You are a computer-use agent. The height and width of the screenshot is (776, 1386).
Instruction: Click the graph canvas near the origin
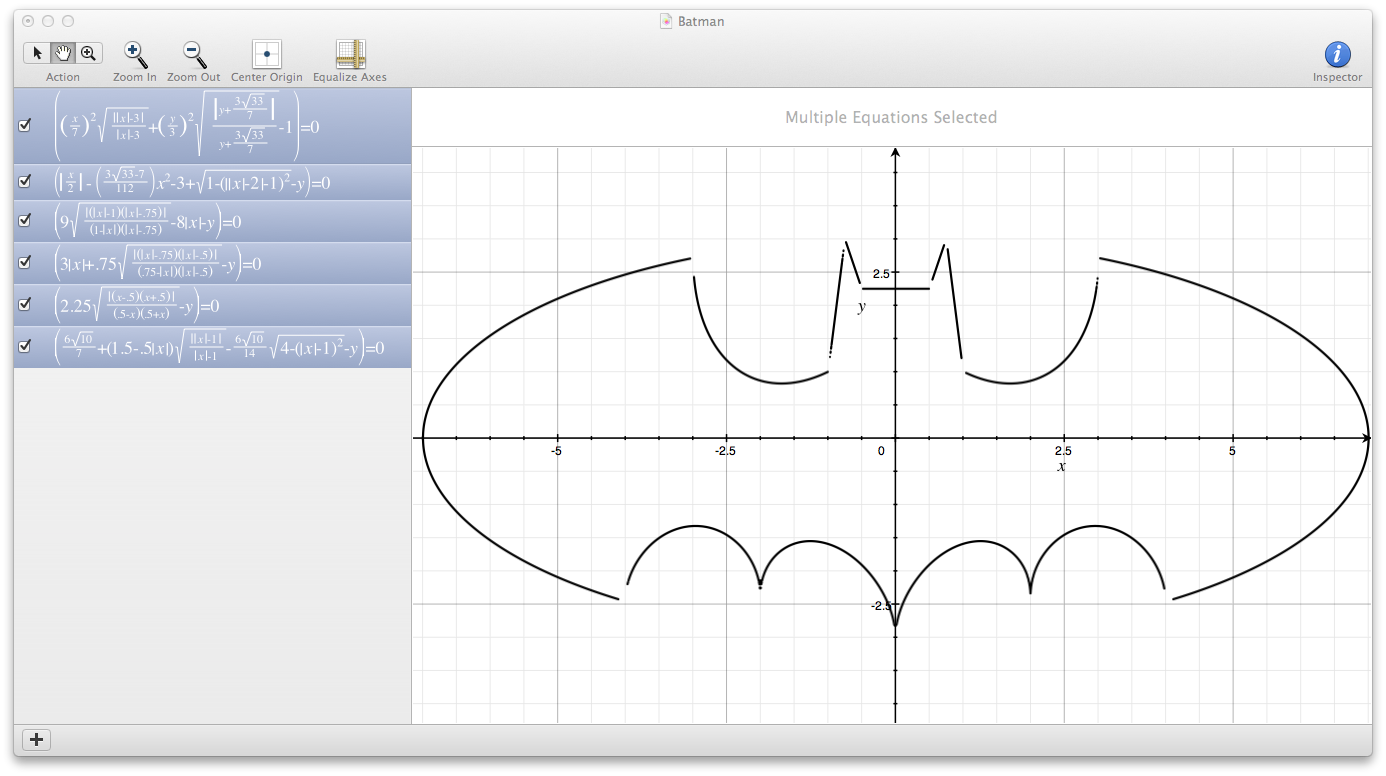click(896, 437)
